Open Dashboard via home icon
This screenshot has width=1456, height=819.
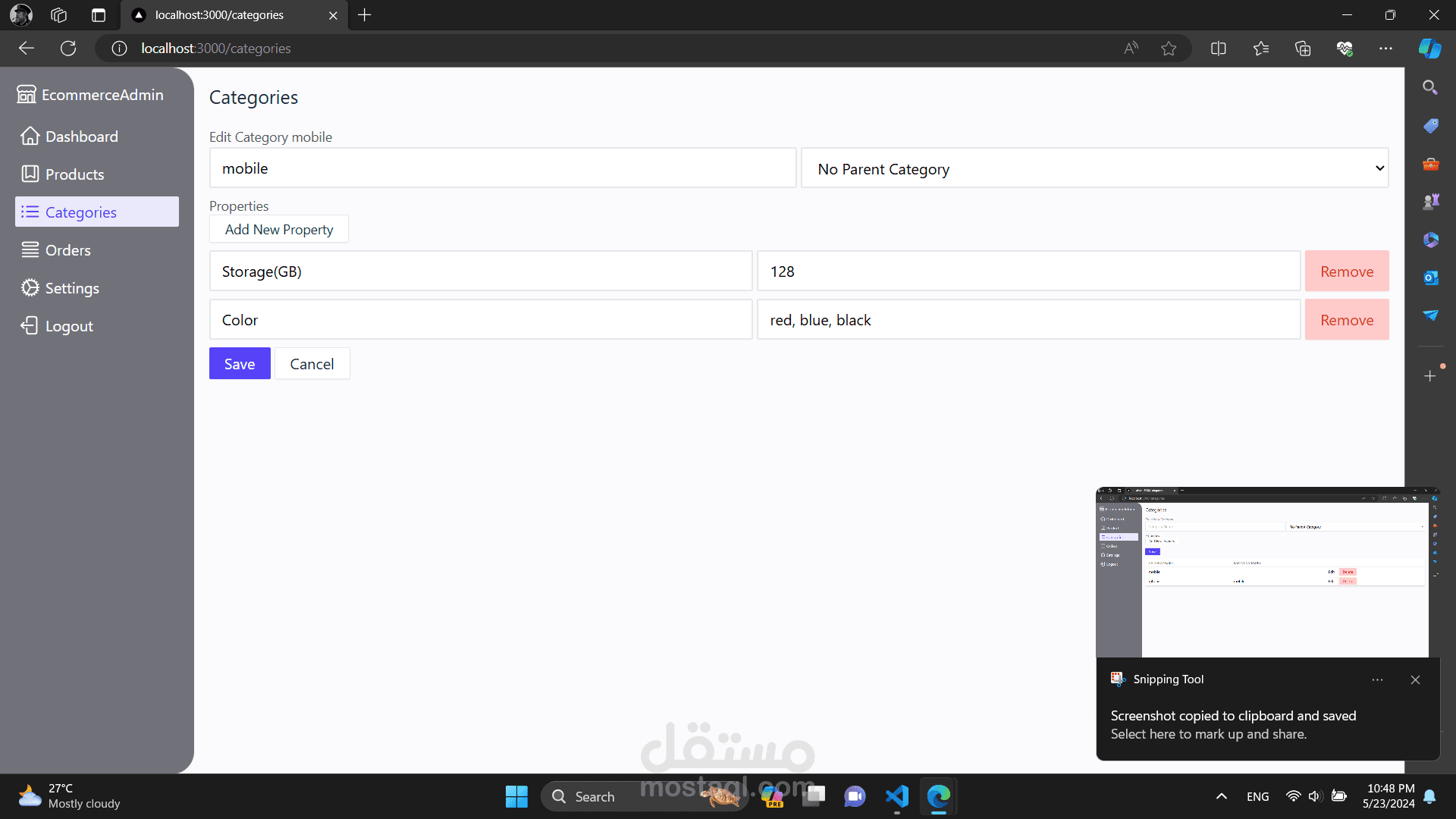coord(30,136)
